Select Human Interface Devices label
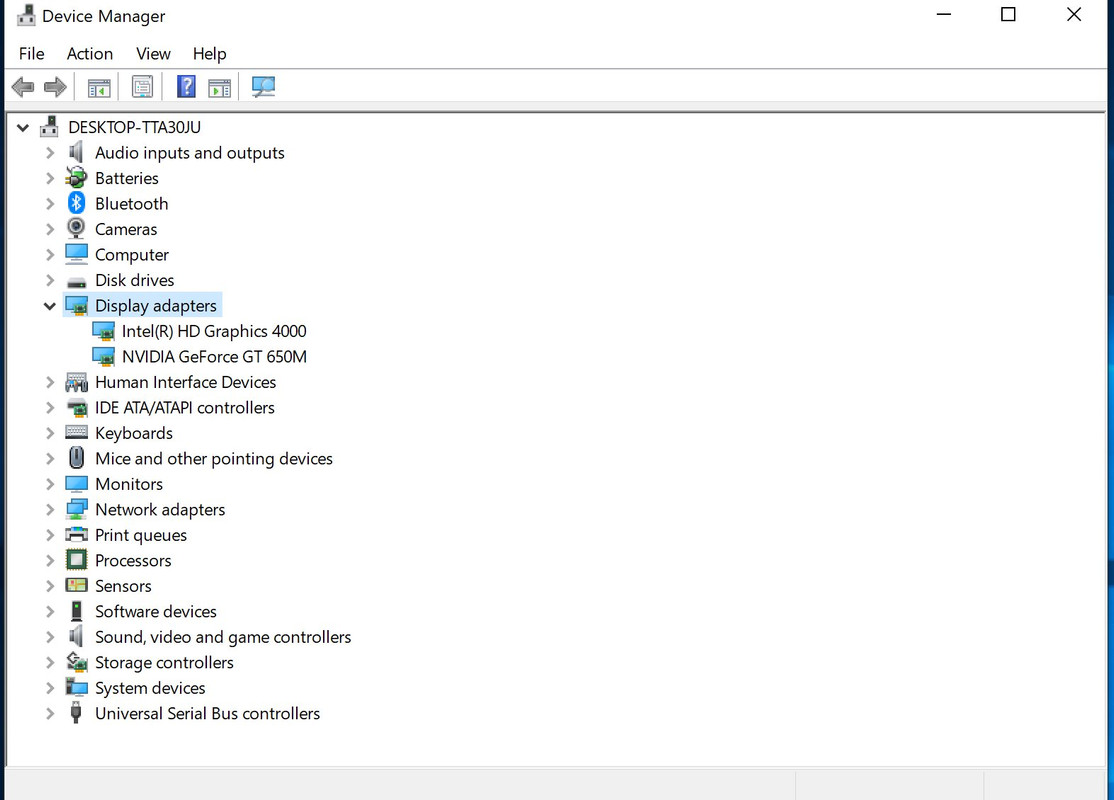The height and width of the screenshot is (800, 1114). (185, 382)
